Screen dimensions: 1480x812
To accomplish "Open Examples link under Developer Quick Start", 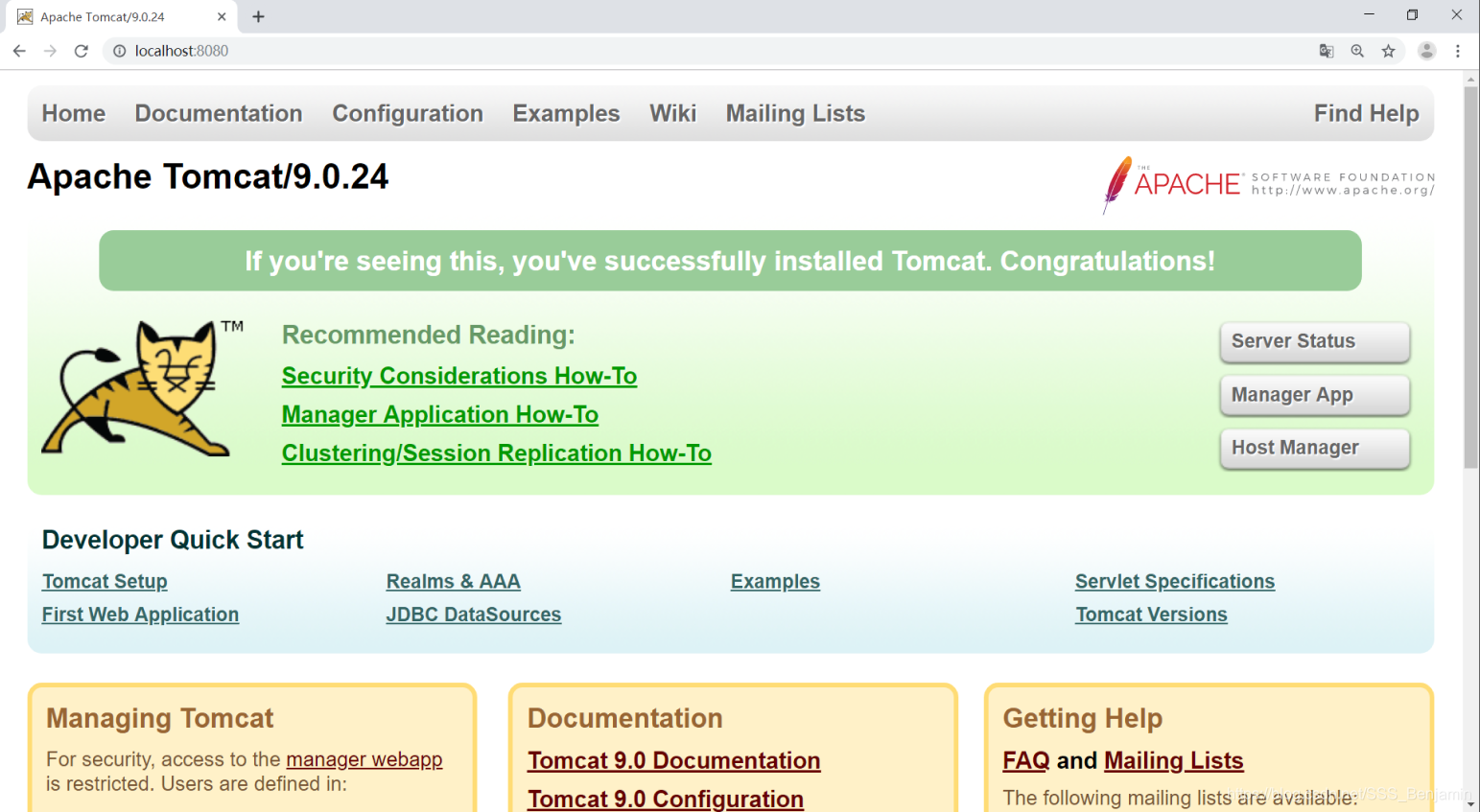I will (775, 581).
